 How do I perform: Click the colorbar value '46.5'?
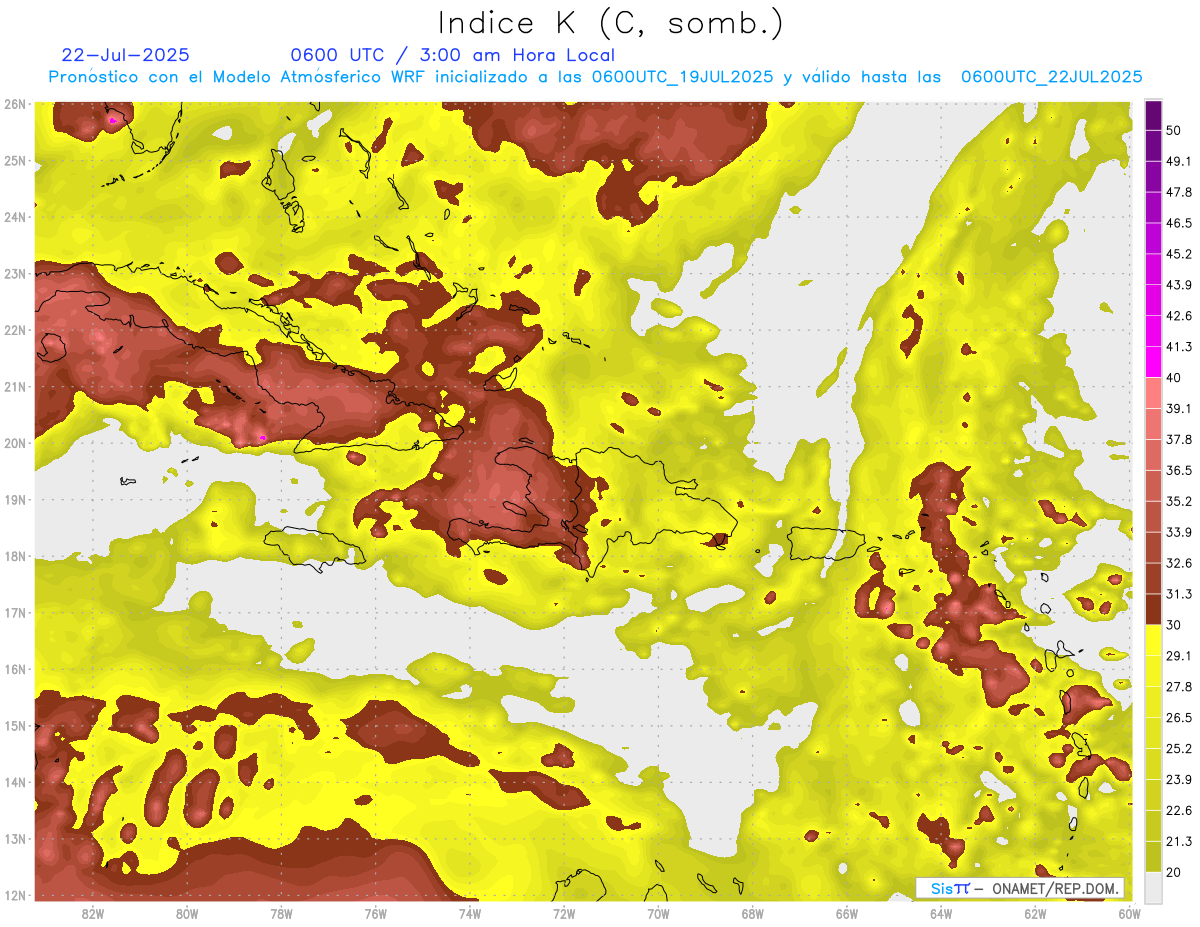pyautogui.click(x=1179, y=223)
